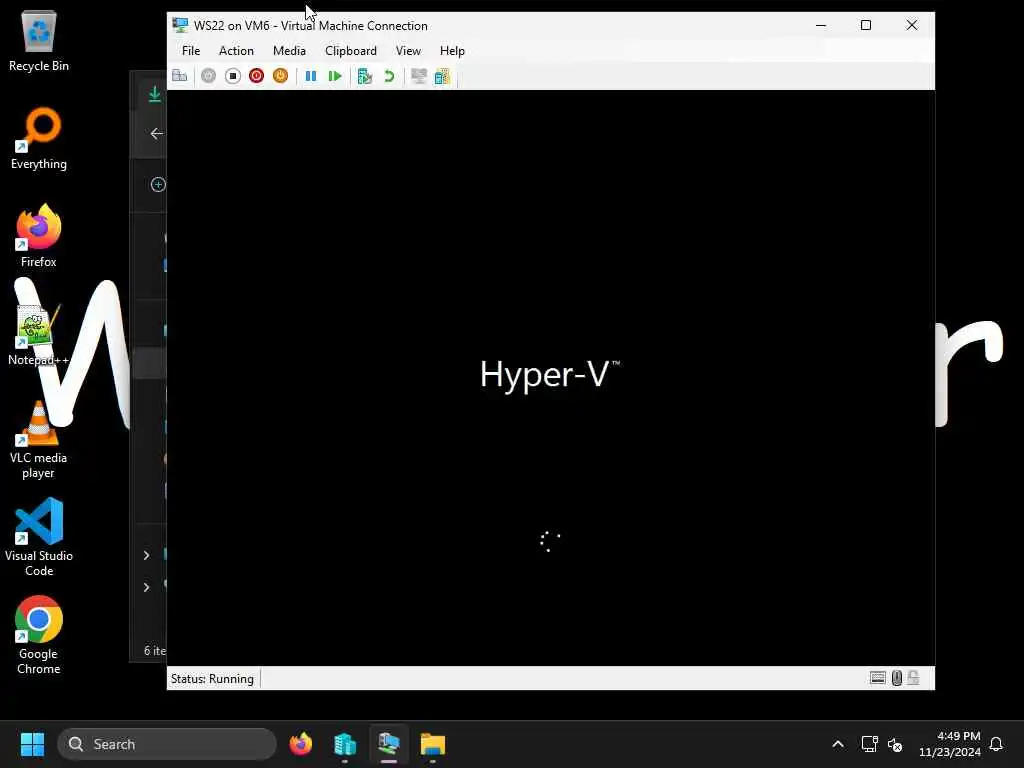Image resolution: width=1024 pixels, height=768 pixels.
Task: Open the View menu
Action: [x=408, y=51]
